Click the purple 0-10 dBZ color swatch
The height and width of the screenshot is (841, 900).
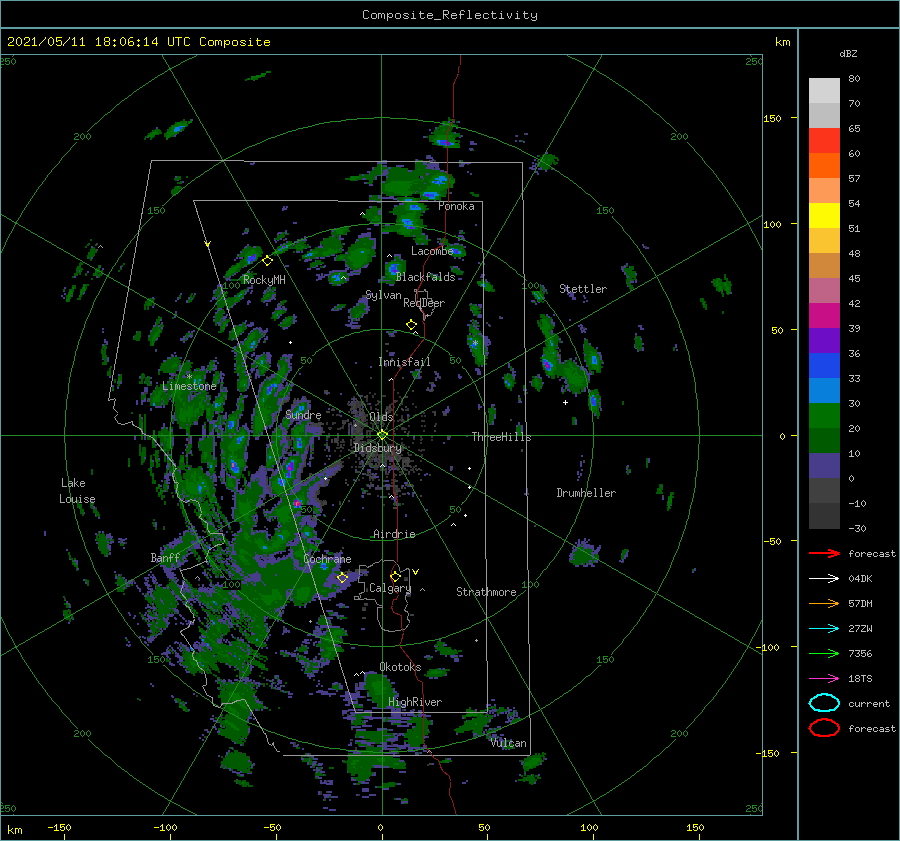coord(824,466)
